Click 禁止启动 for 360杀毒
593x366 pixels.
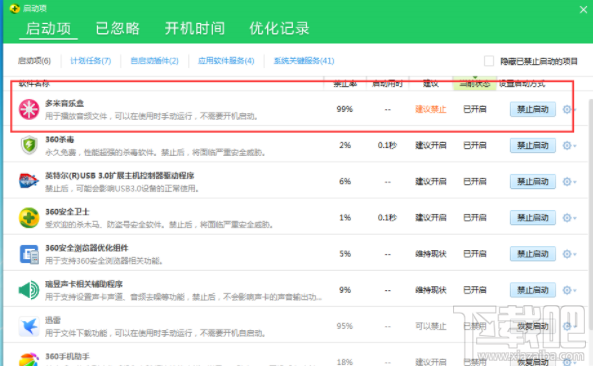532,145
